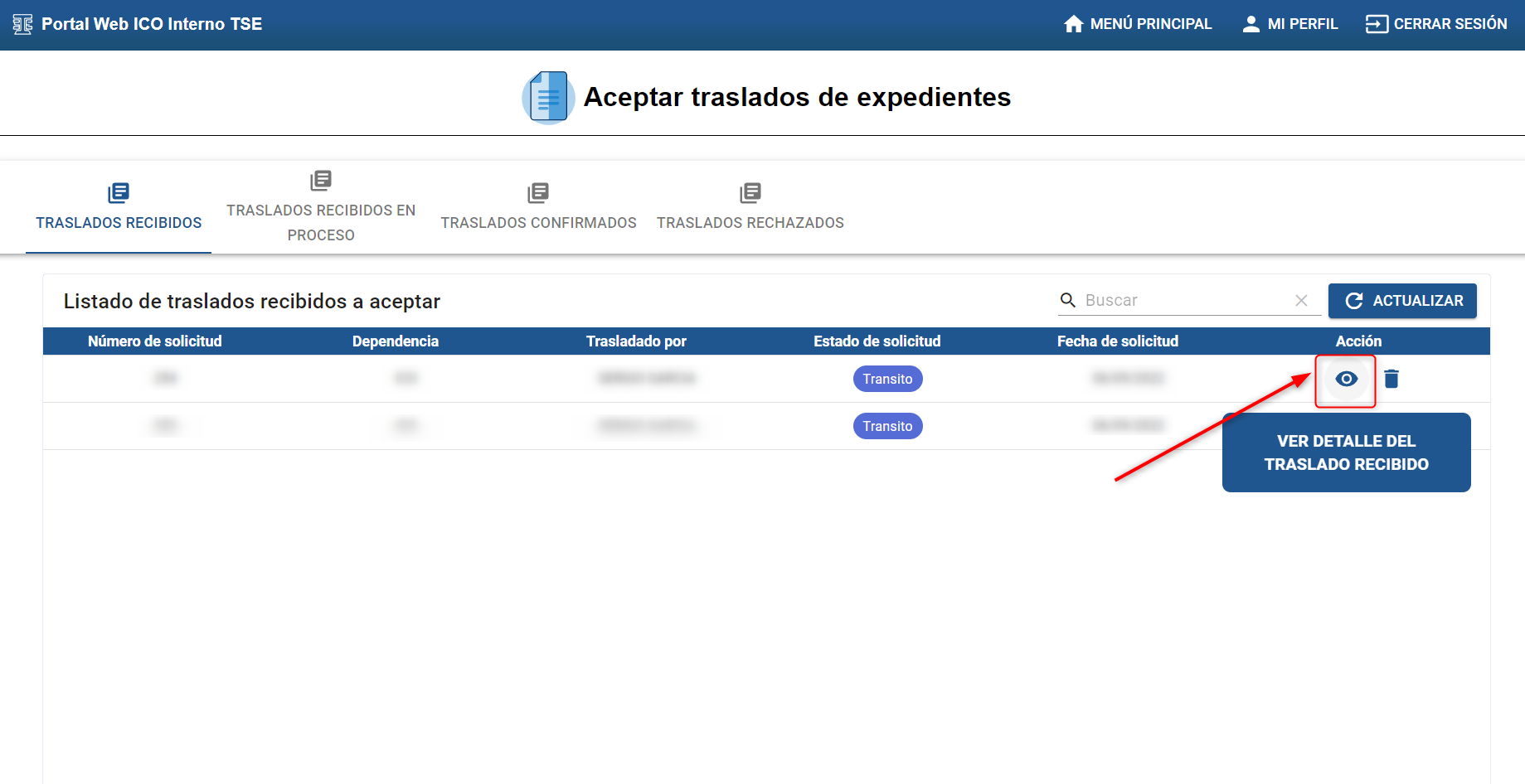The height and width of the screenshot is (784, 1525).
Task: Sort by Número de solicitud column header
Action: tap(155, 341)
